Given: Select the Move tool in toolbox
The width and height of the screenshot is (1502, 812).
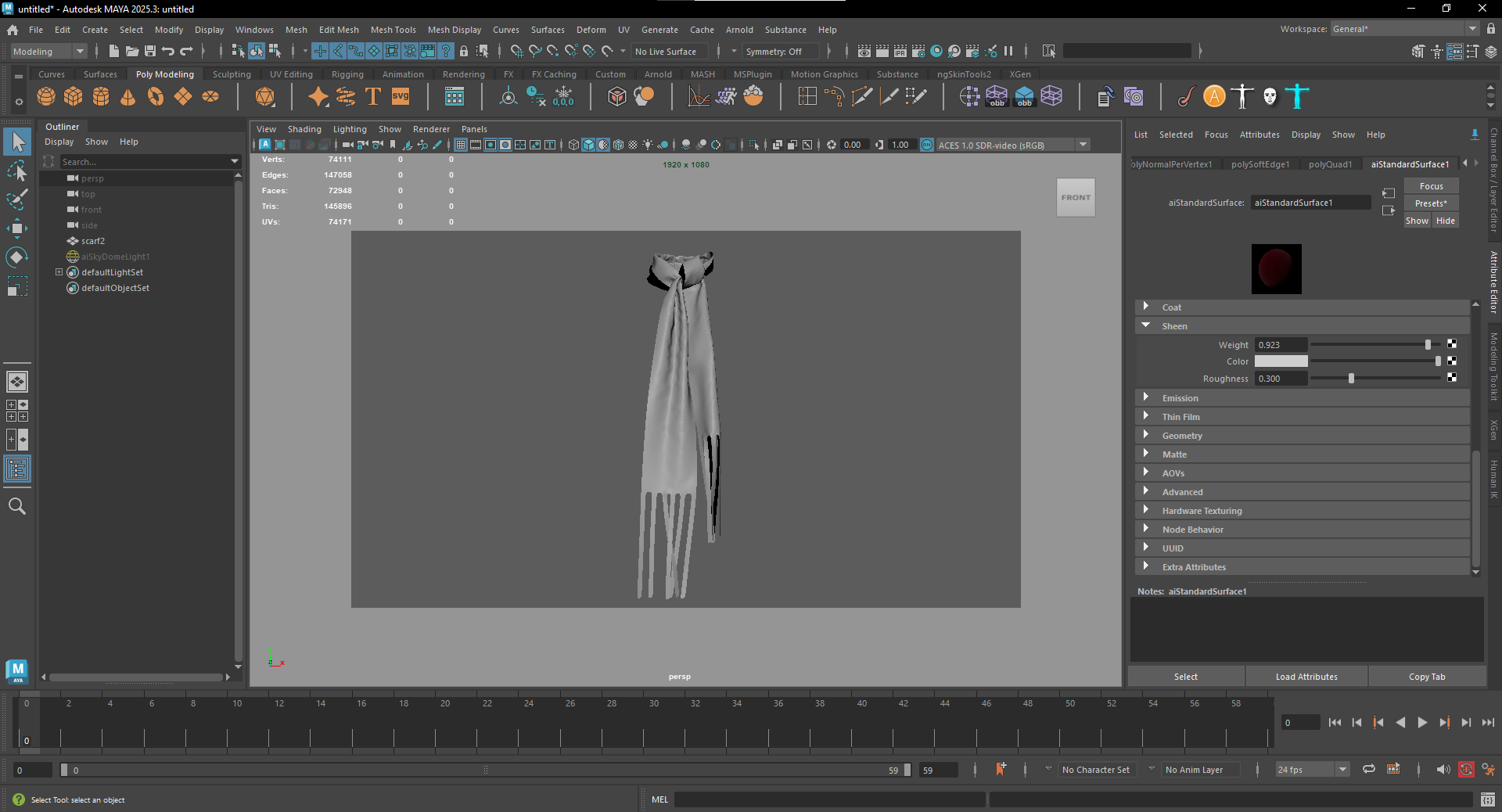Looking at the screenshot, I should pyautogui.click(x=16, y=228).
